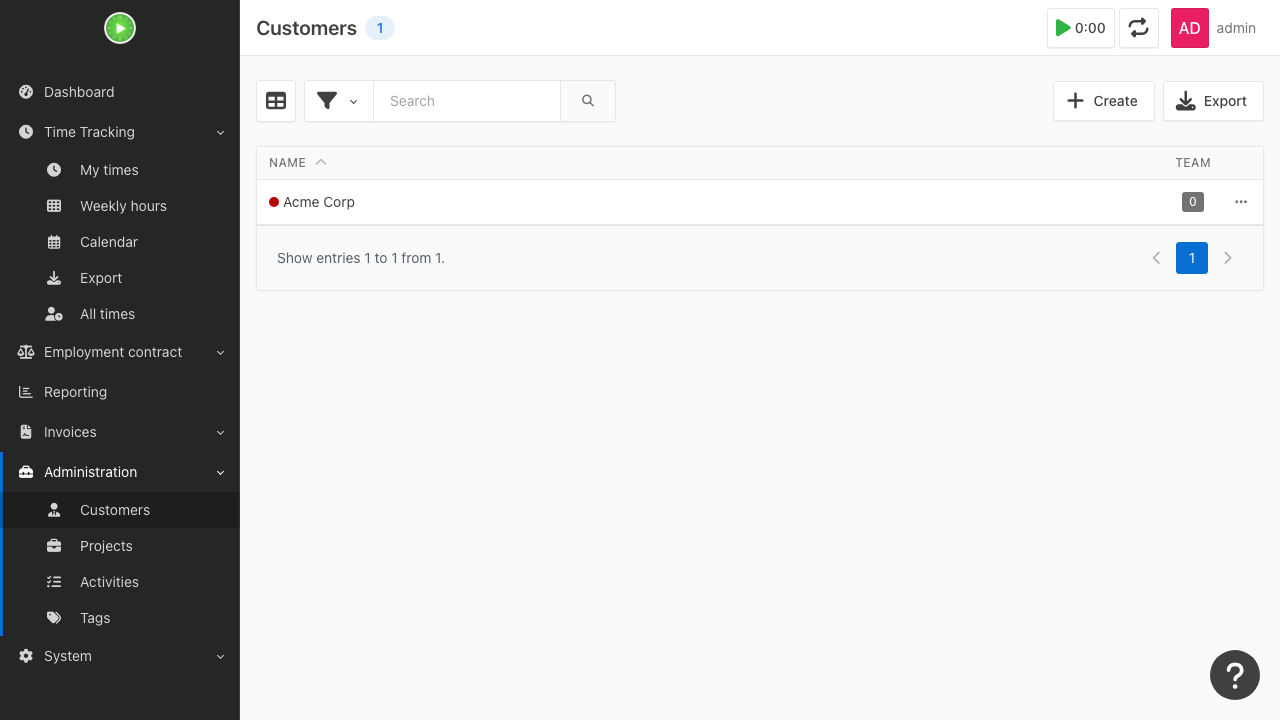Click the user-clock icon beside All times
This screenshot has width=1280, height=720.
54,314
